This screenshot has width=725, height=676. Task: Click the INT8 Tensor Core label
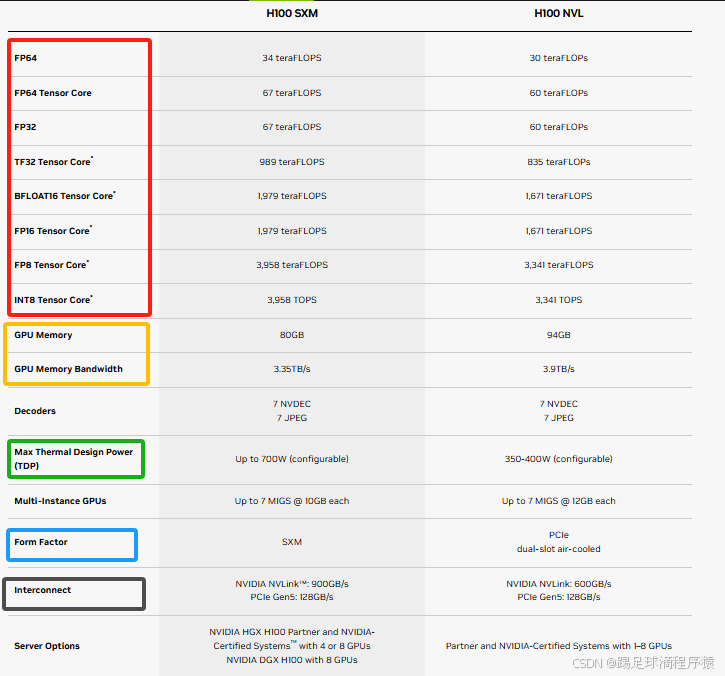pyautogui.click(x=53, y=300)
